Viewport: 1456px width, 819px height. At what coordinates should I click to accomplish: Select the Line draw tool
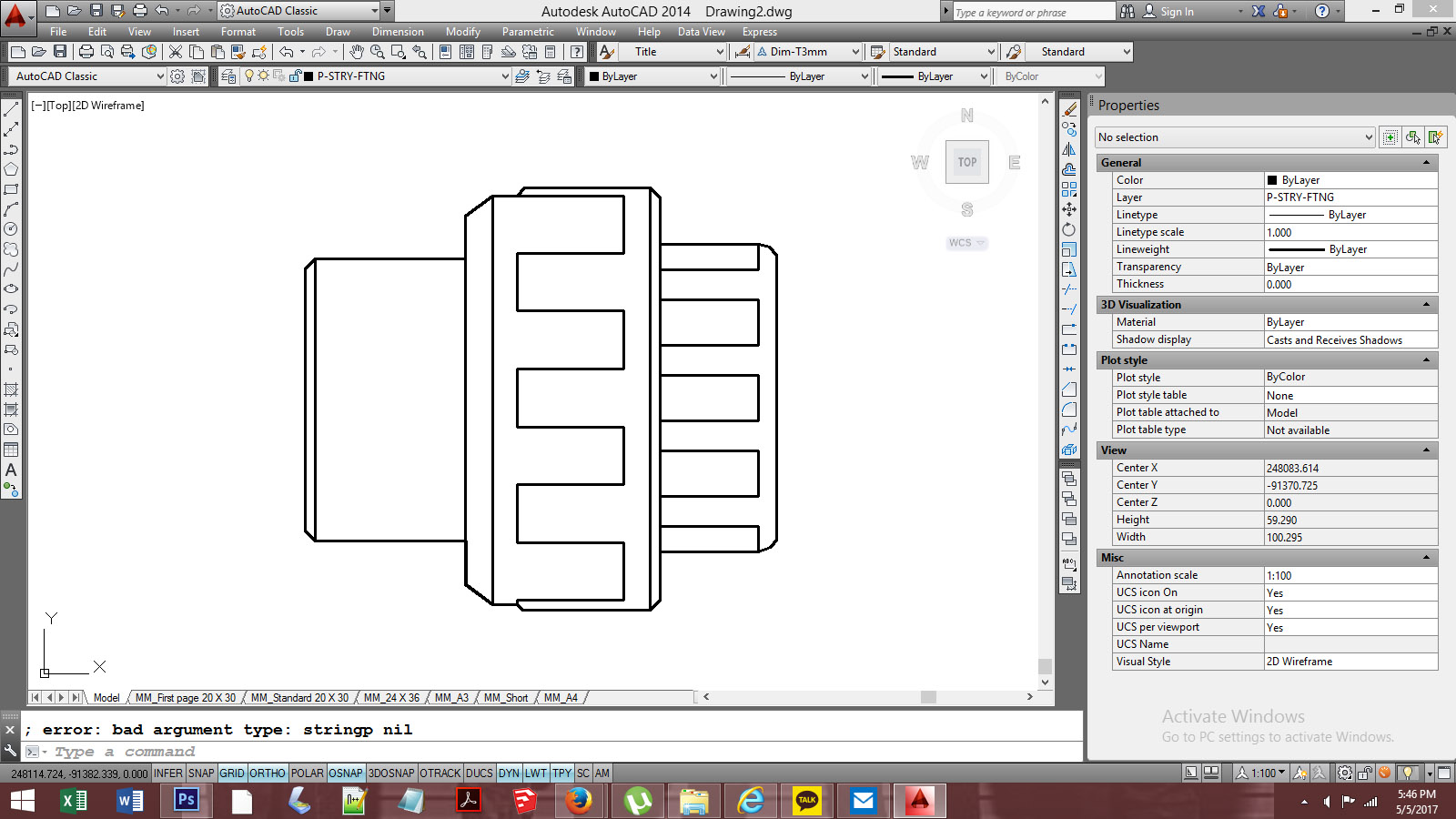click(11, 109)
